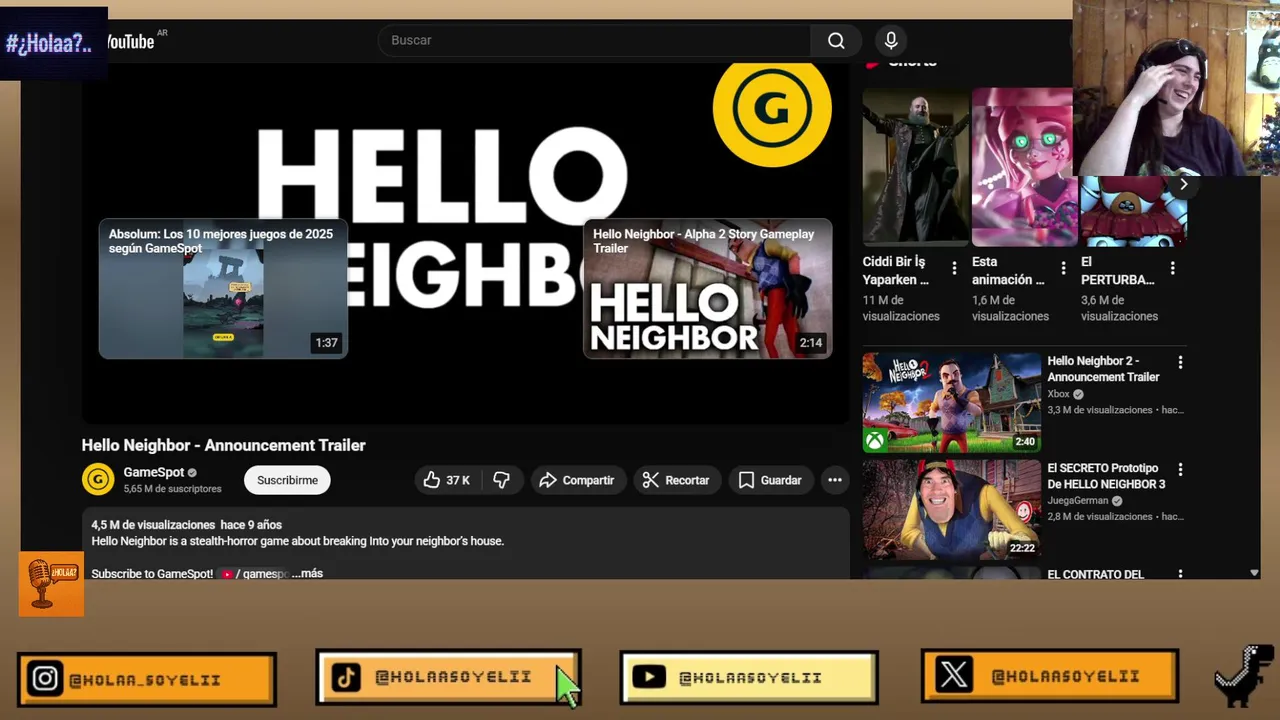
Task: Show next Shorts with arrow chevron
Action: coord(1183,184)
